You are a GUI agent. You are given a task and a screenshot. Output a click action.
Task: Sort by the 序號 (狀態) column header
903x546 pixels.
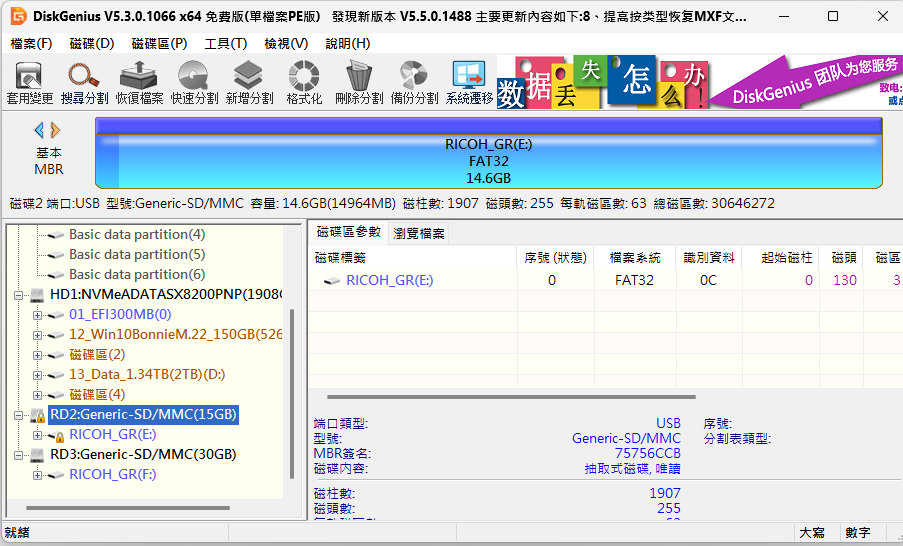pos(555,258)
